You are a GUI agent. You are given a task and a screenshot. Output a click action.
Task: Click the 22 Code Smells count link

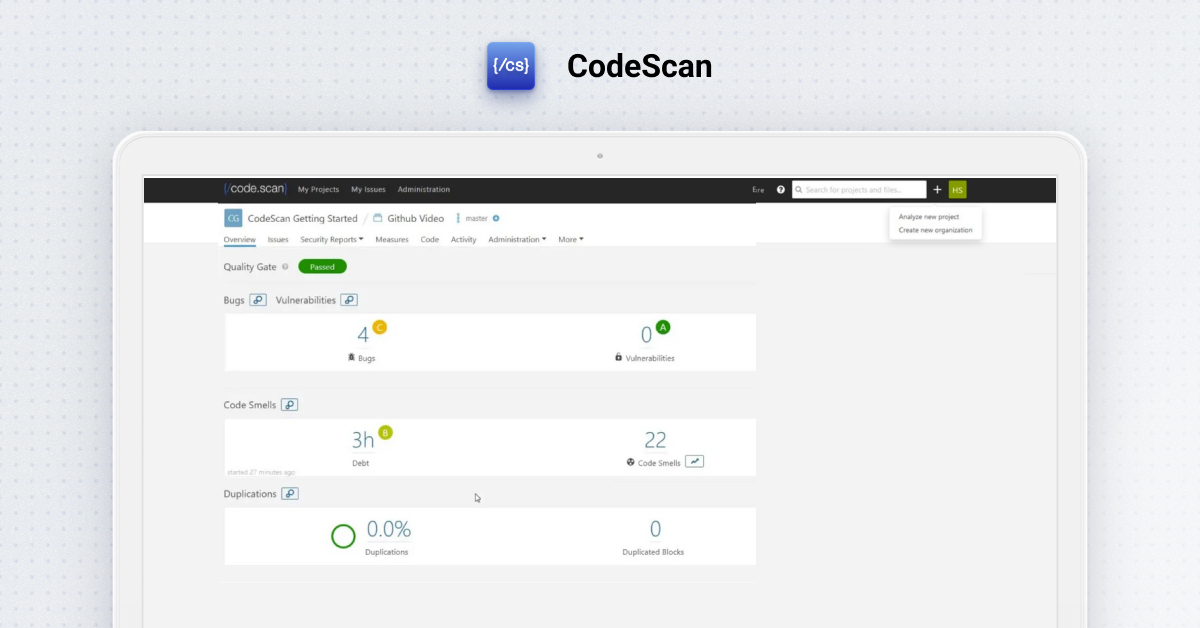(x=655, y=440)
